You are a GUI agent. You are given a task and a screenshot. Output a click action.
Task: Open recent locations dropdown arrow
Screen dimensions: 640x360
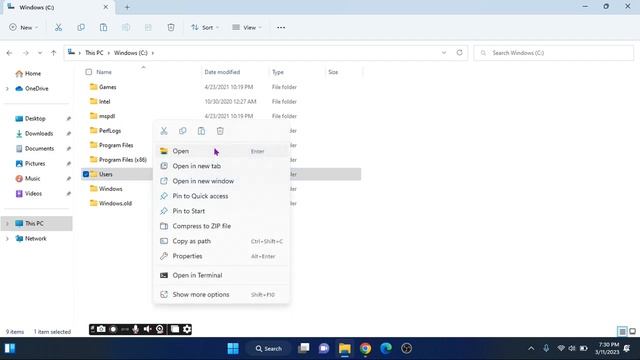tap(40, 53)
